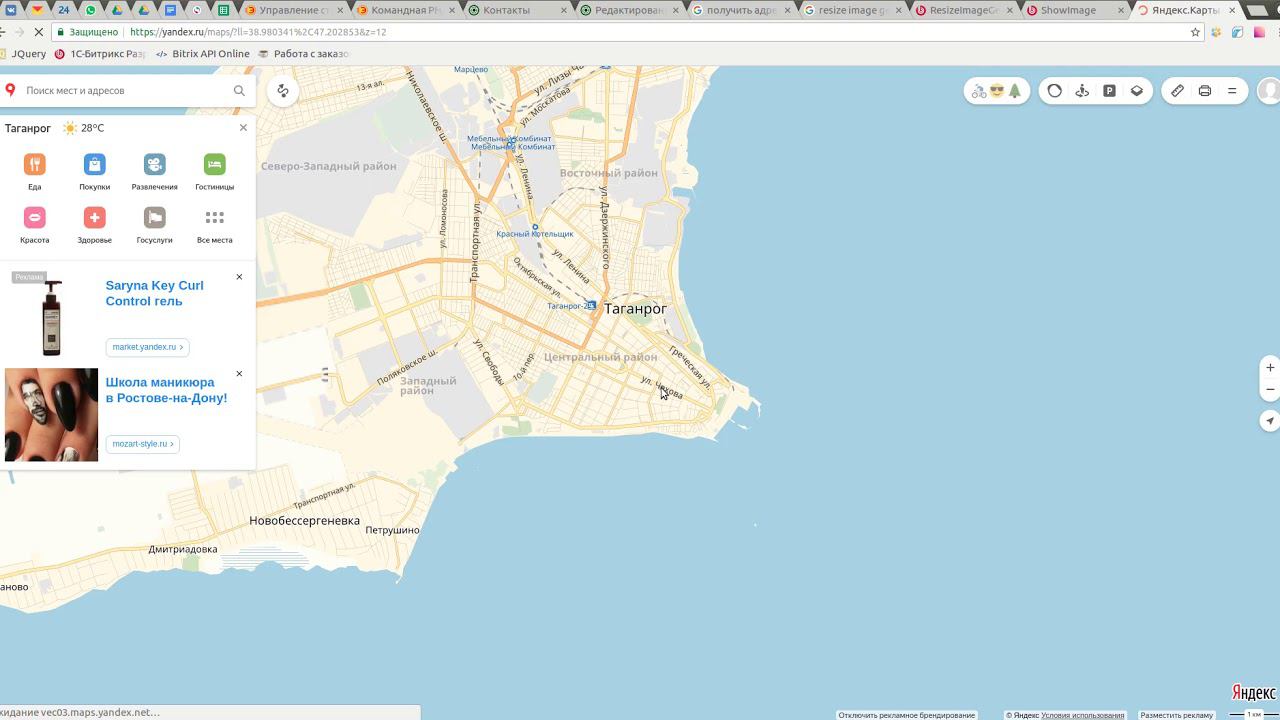The width and height of the screenshot is (1280, 720).
Task: Follow the market.yandex.ru link
Action: (x=147, y=347)
